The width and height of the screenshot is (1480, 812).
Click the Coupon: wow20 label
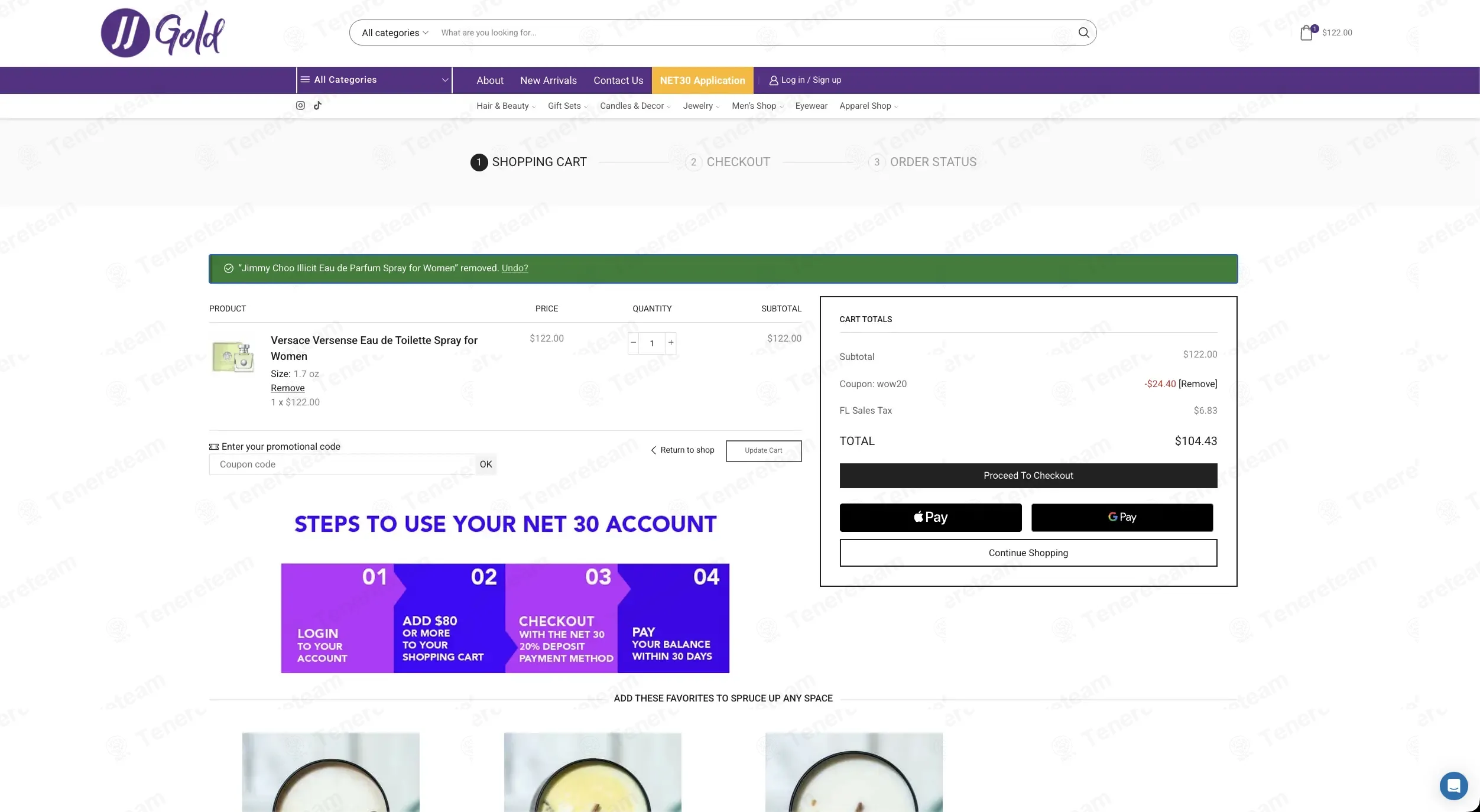click(x=873, y=384)
